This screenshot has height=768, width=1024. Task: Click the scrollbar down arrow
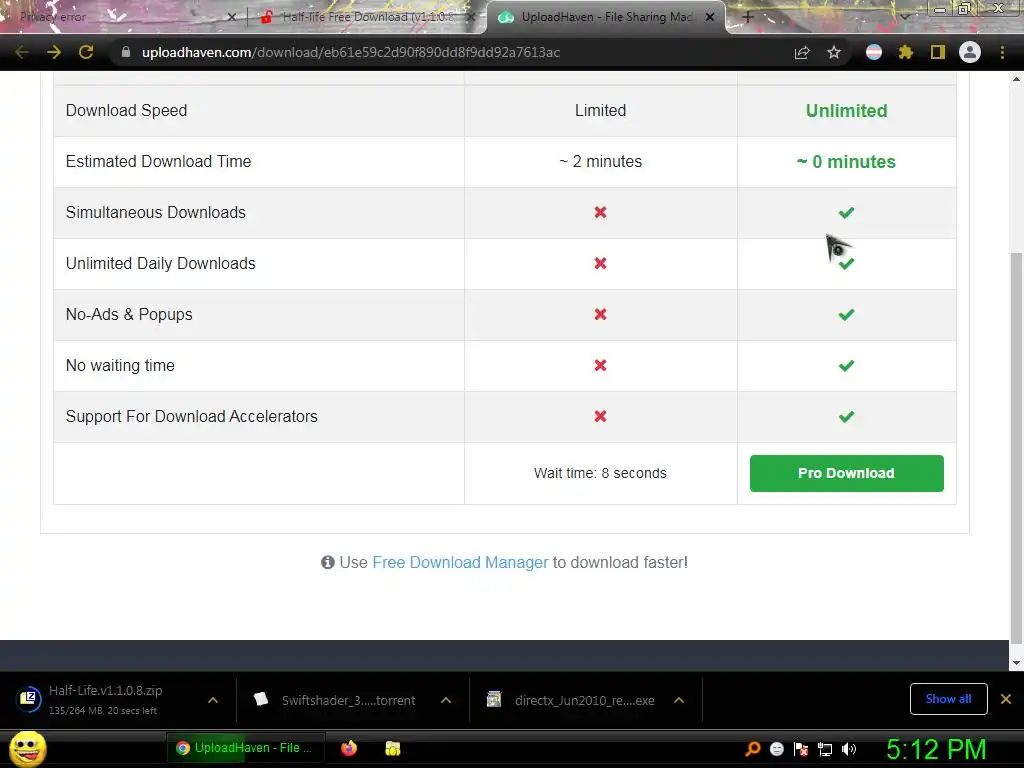1016,663
